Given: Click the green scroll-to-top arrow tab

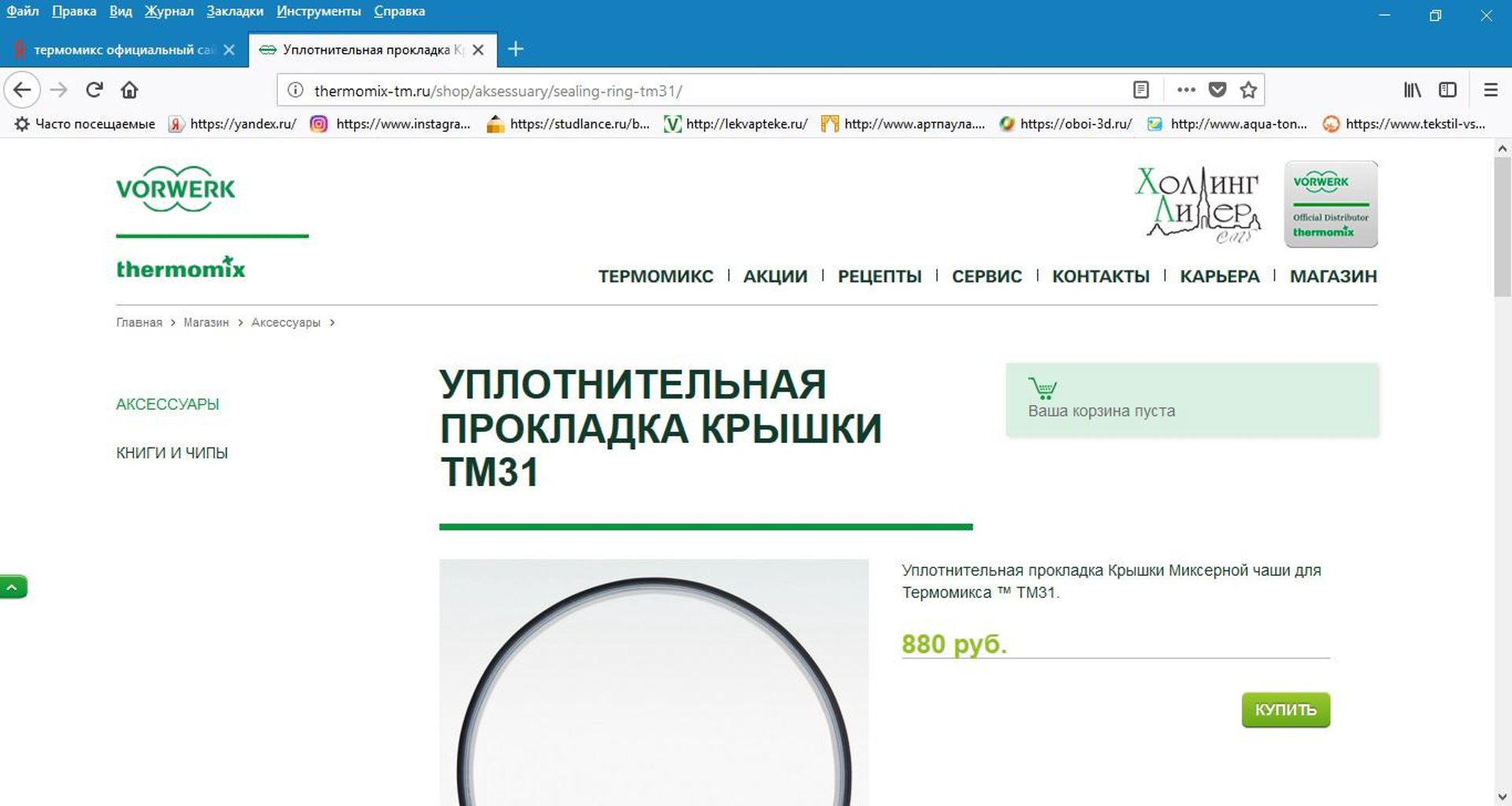Looking at the screenshot, I should point(13,587).
